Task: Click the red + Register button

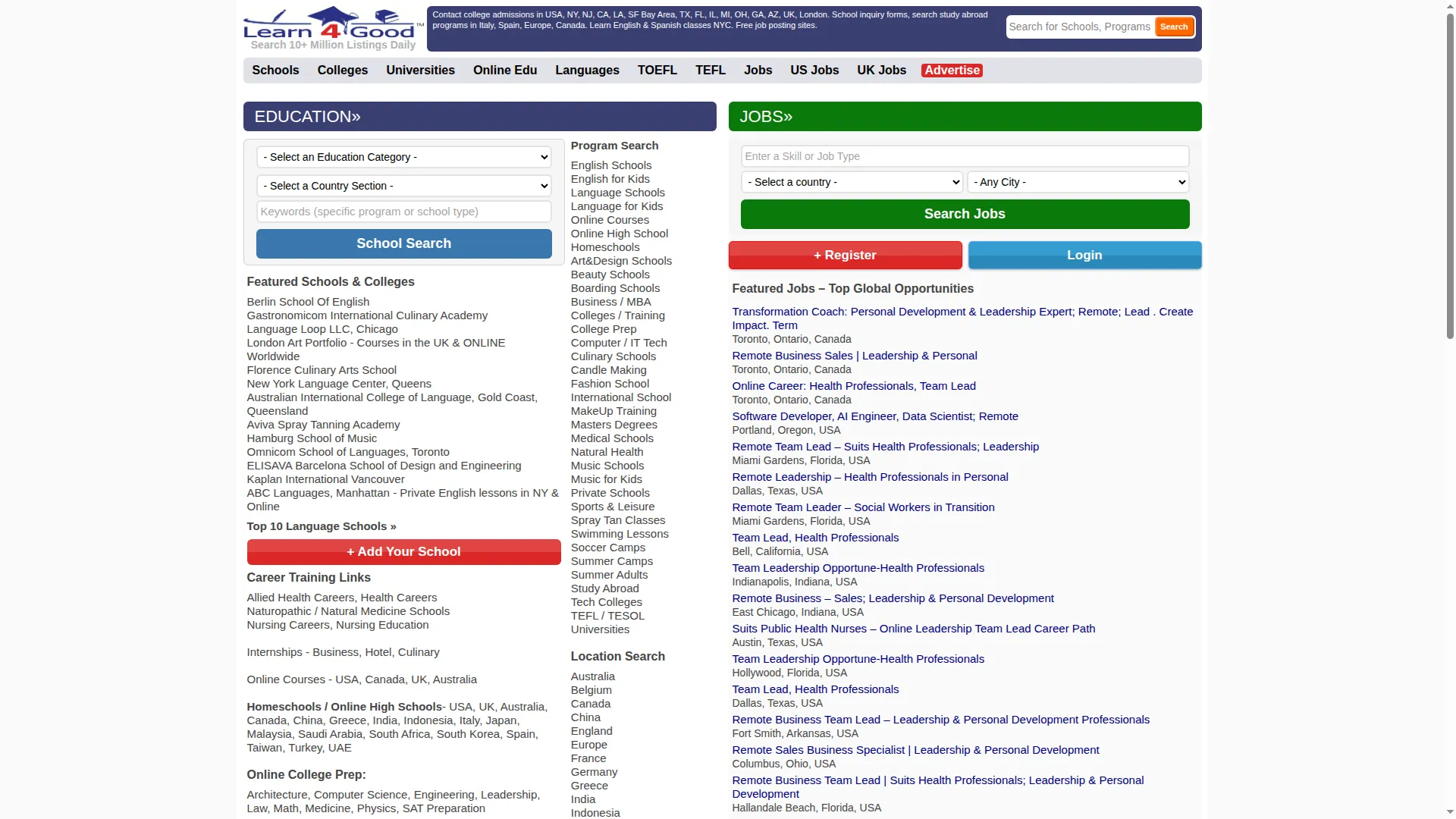Action: pos(845,255)
